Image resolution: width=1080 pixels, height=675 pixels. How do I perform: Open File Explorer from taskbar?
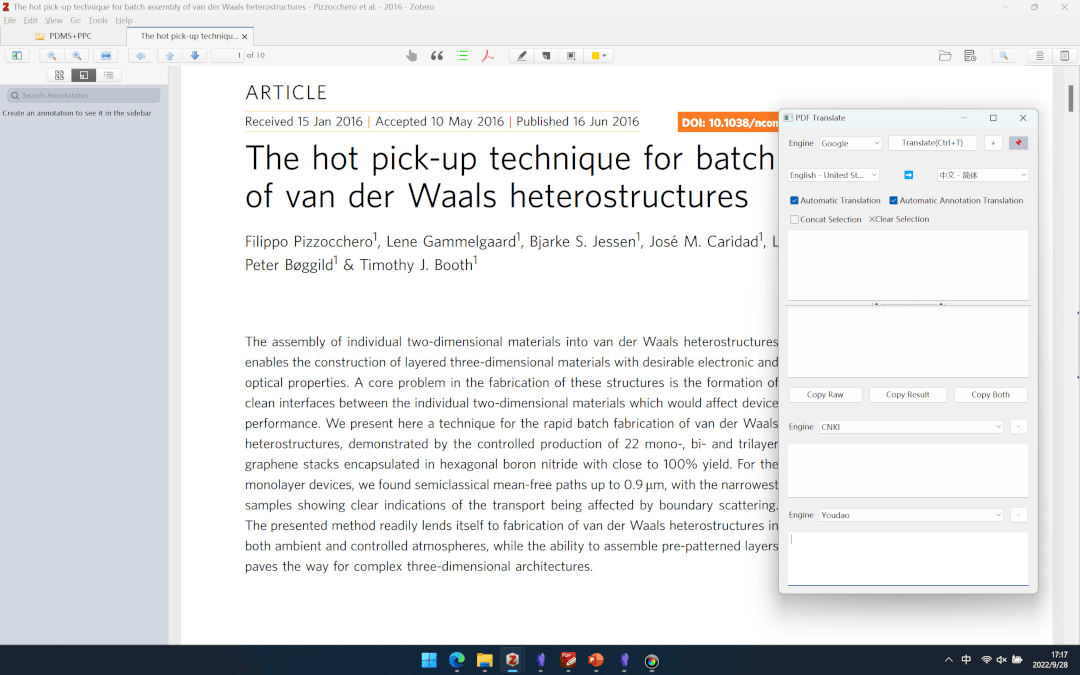tap(484, 661)
